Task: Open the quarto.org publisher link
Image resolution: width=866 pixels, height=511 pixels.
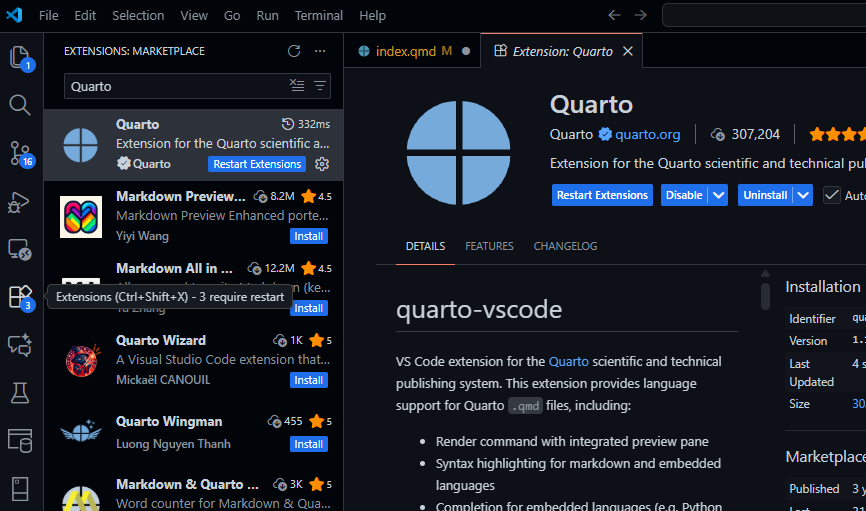Action: point(647,134)
